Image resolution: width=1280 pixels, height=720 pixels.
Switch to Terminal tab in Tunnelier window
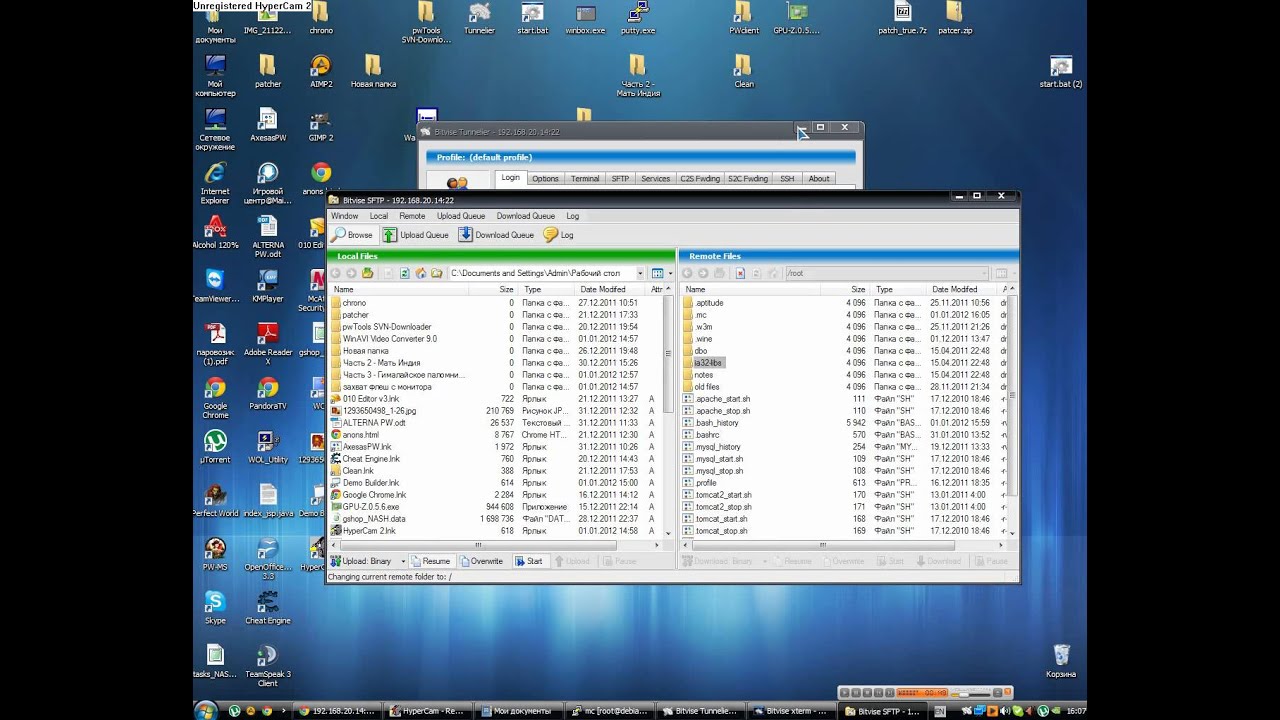pyautogui.click(x=585, y=179)
